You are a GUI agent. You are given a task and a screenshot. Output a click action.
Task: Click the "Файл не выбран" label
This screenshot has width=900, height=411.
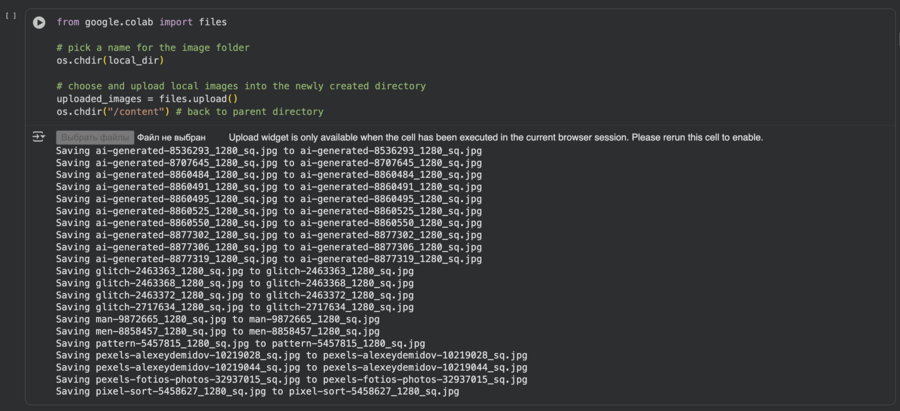coord(172,137)
